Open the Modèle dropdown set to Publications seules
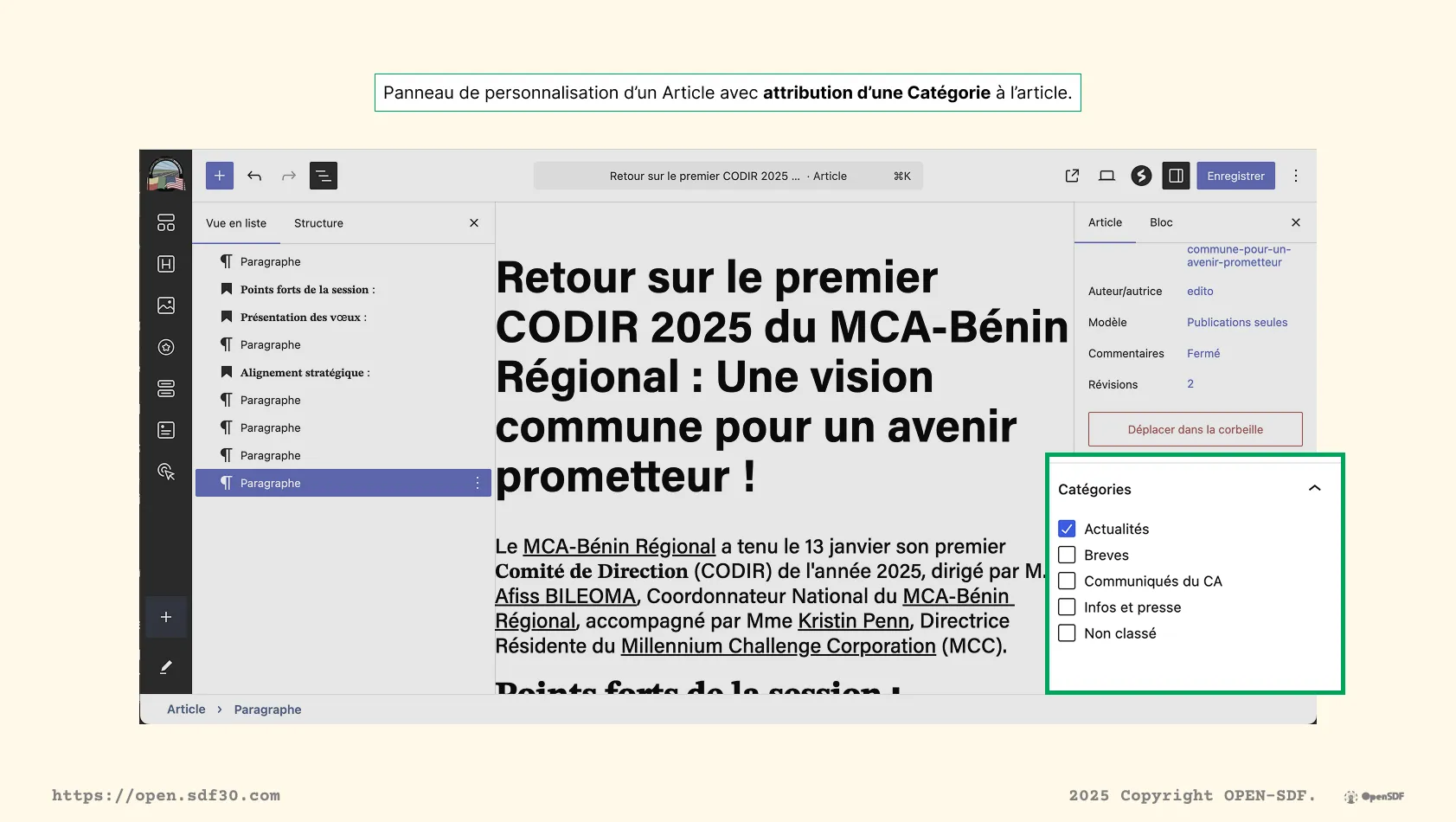This screenshot has width=1456, height=822. (x=1237, y=322)
